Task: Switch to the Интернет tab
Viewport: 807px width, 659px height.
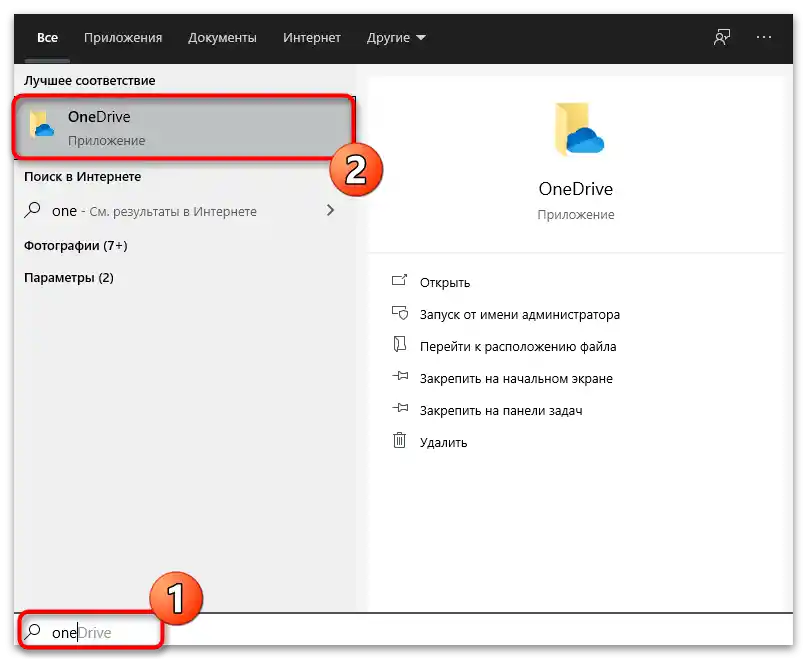Action: click(x=312, y=38)
